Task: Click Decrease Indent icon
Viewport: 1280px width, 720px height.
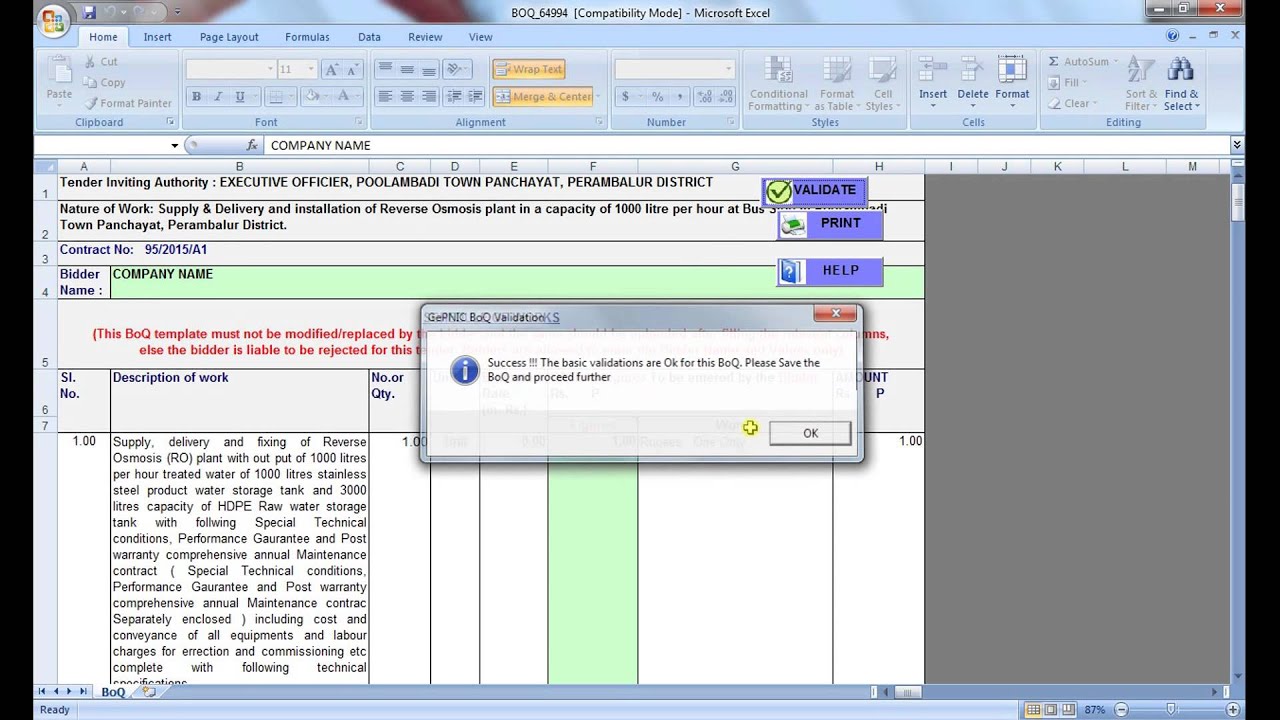Action: coord(453,97)
